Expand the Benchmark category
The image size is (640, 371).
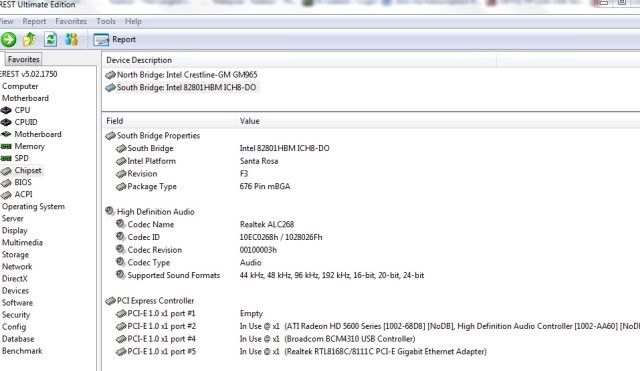(x=22, y=351)
